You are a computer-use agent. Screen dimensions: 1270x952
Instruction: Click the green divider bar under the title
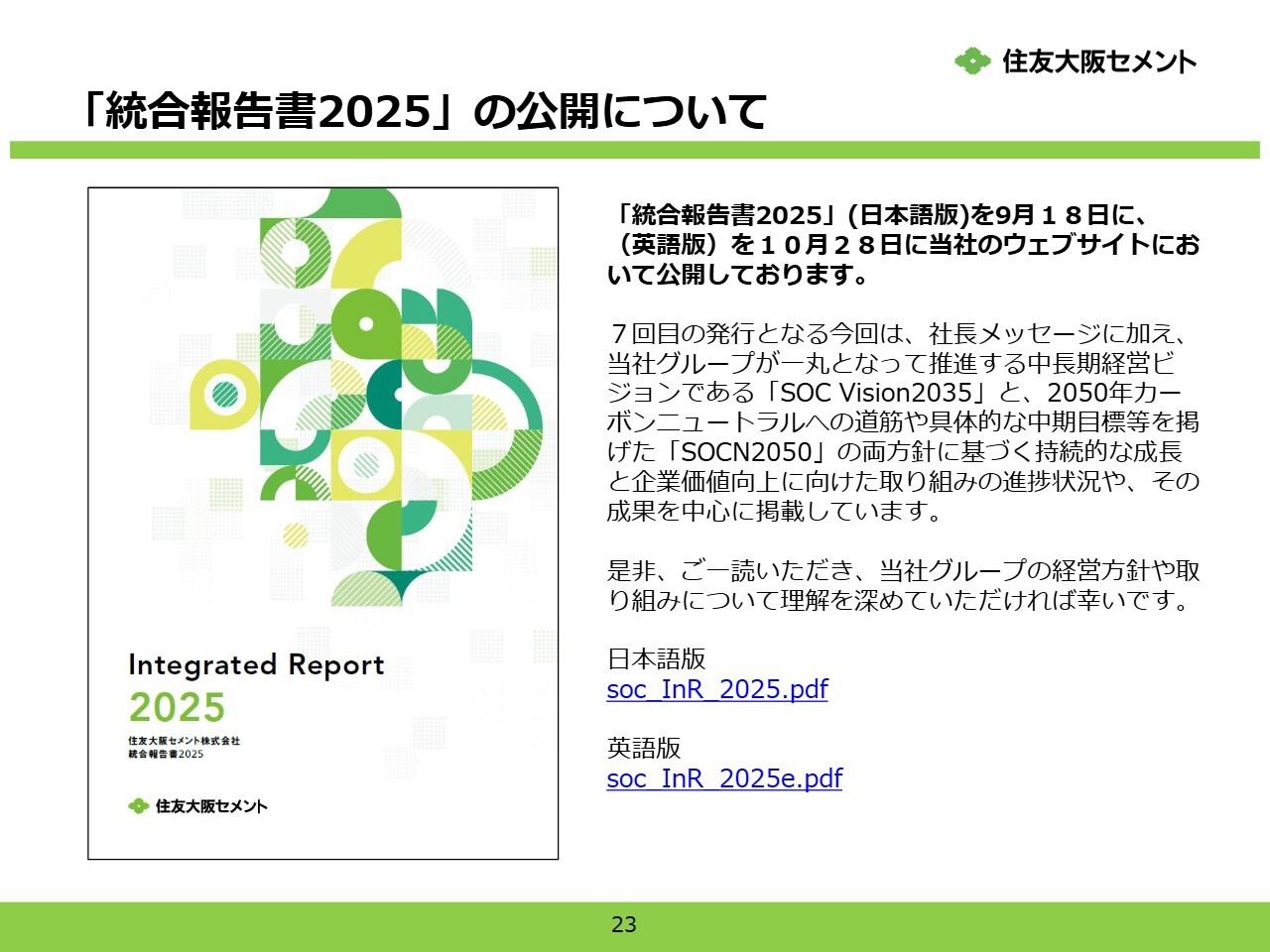635,150
